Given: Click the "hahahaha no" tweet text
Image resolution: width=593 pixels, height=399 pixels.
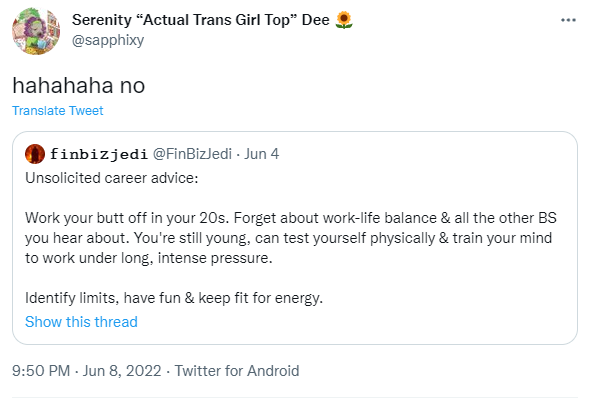Looking at the screenshot, I should tap(79, 85).
